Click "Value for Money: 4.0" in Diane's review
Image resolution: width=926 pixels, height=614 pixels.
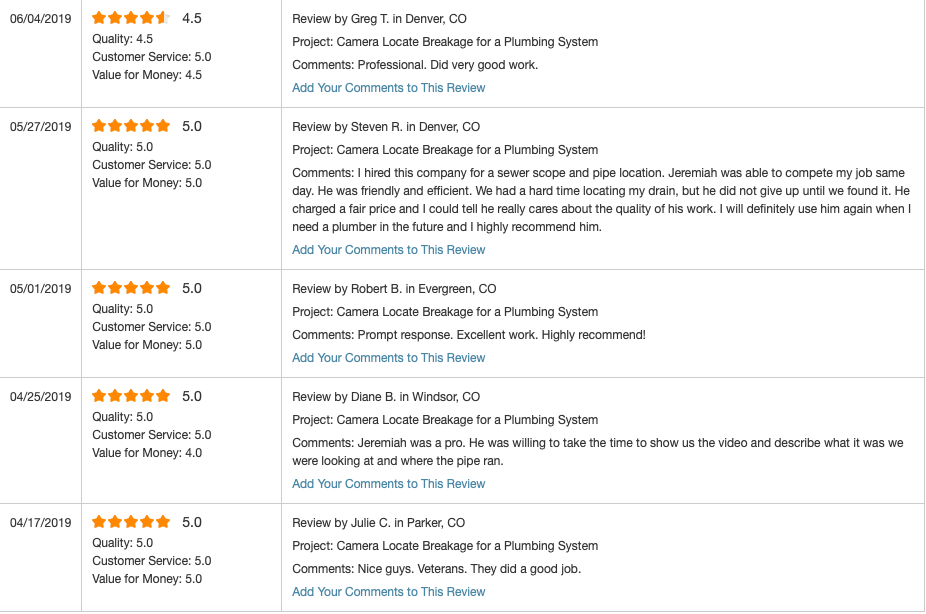click(147, 453)
